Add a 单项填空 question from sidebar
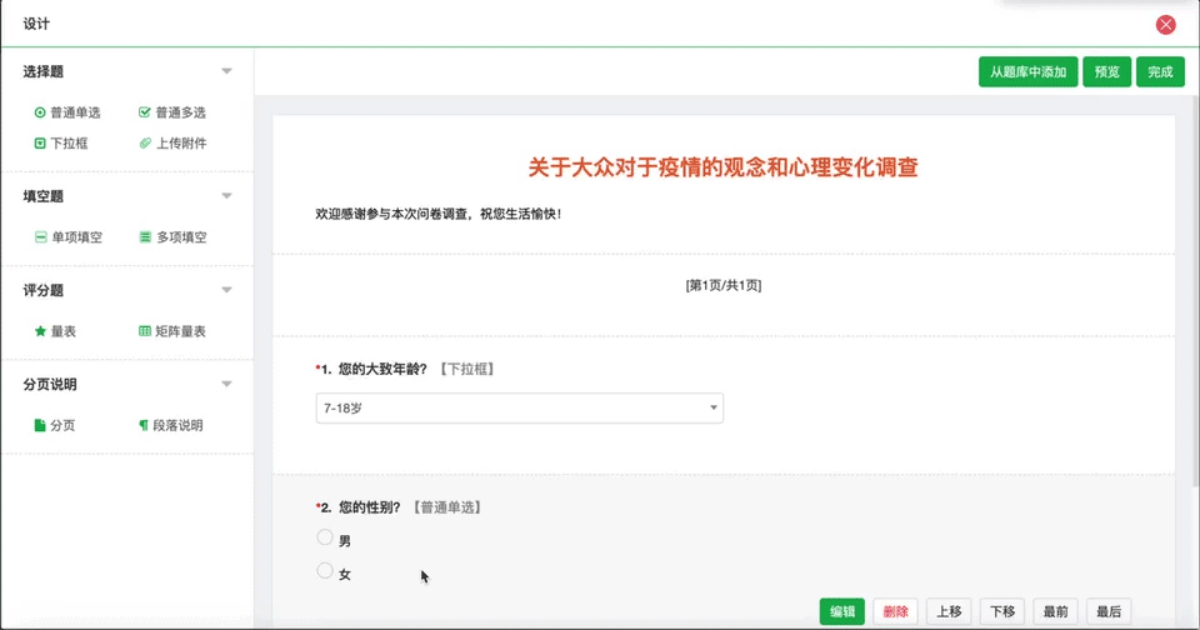1200x630 pixels. pos(68,238)
